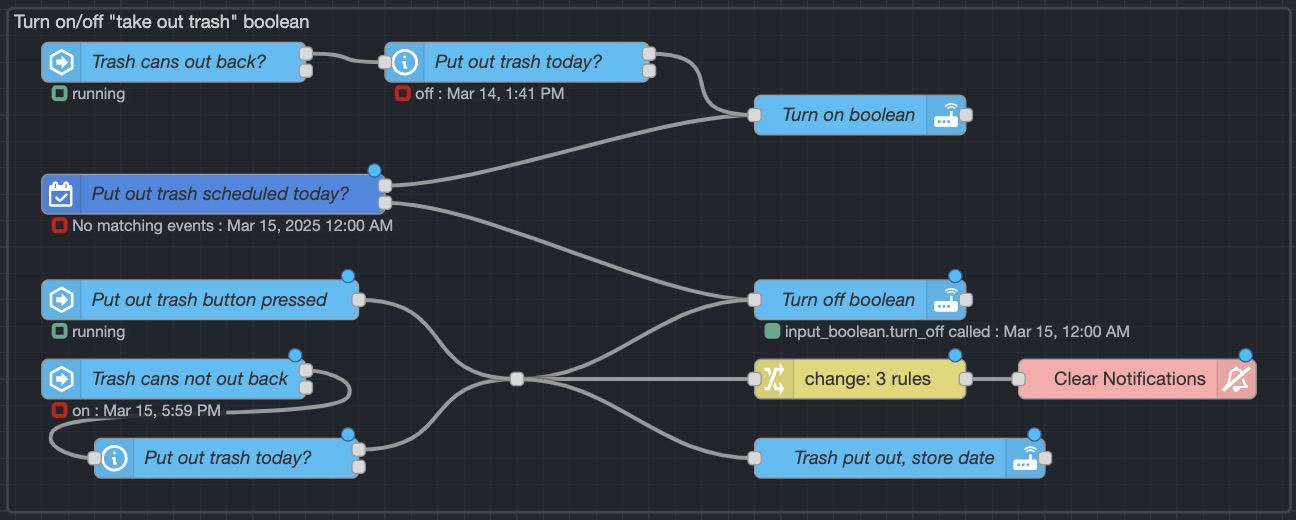Click "running" status under "Trash cans out back?"
1296x520 pixels.
coord(98,94)
